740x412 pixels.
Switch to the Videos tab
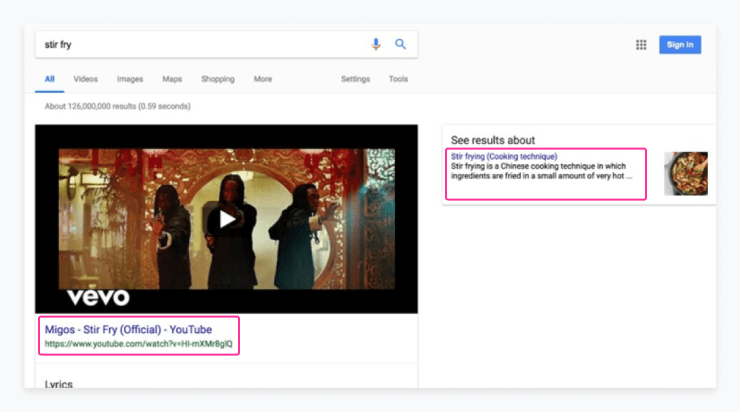coord(85,79)
